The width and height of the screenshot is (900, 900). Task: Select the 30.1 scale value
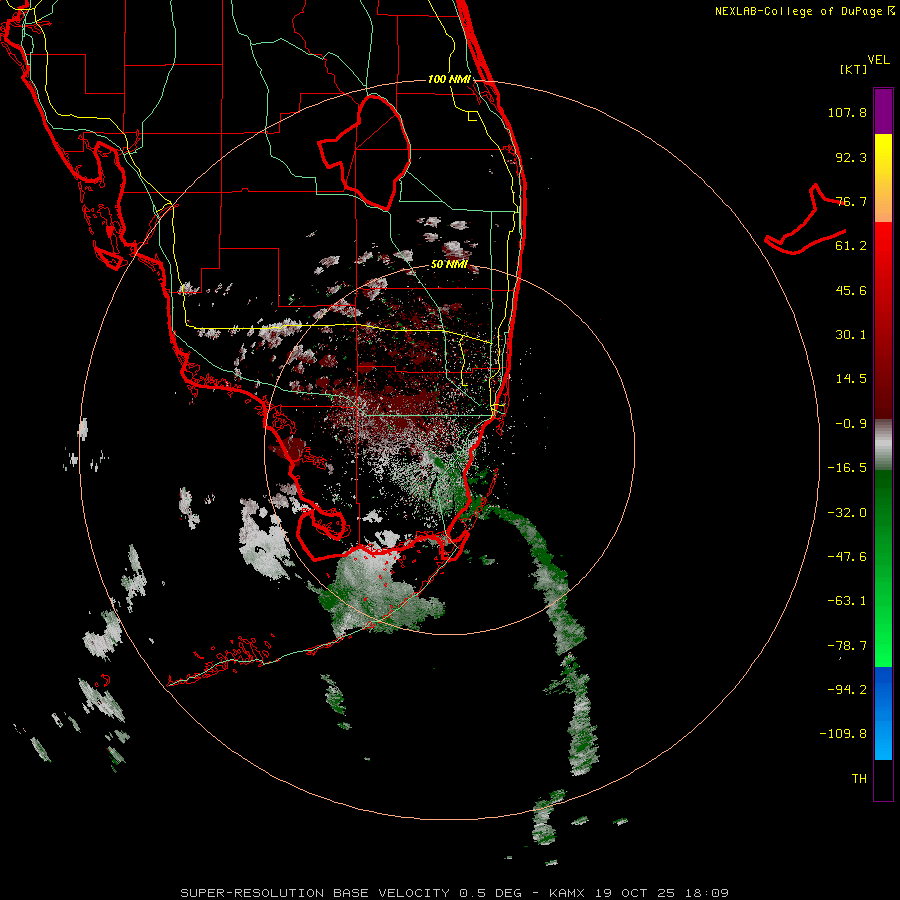pos(851,335)
